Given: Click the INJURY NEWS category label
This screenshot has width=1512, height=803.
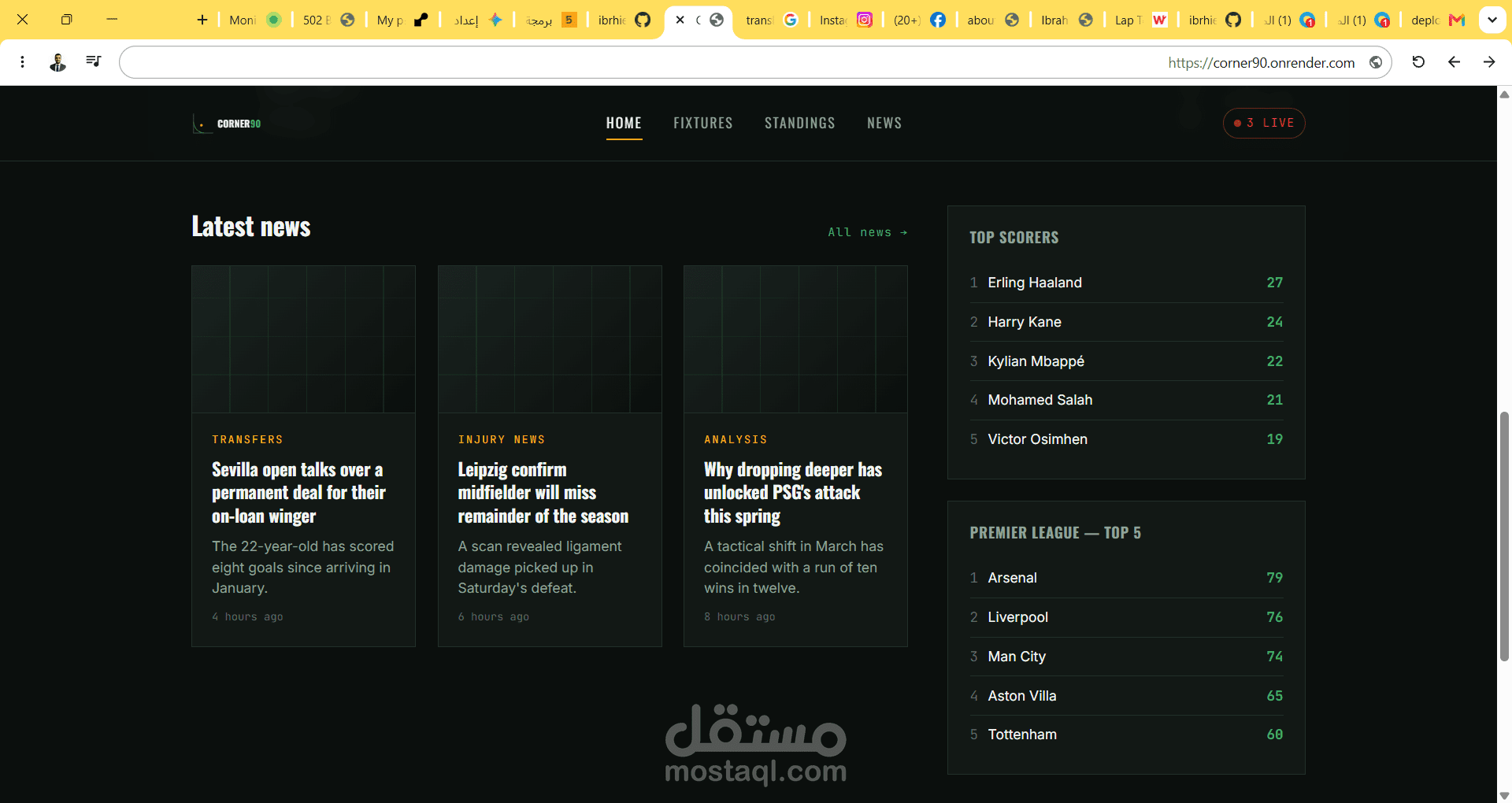Looking at the screenshot, I should pyautogui.click(x=502, y=439).
